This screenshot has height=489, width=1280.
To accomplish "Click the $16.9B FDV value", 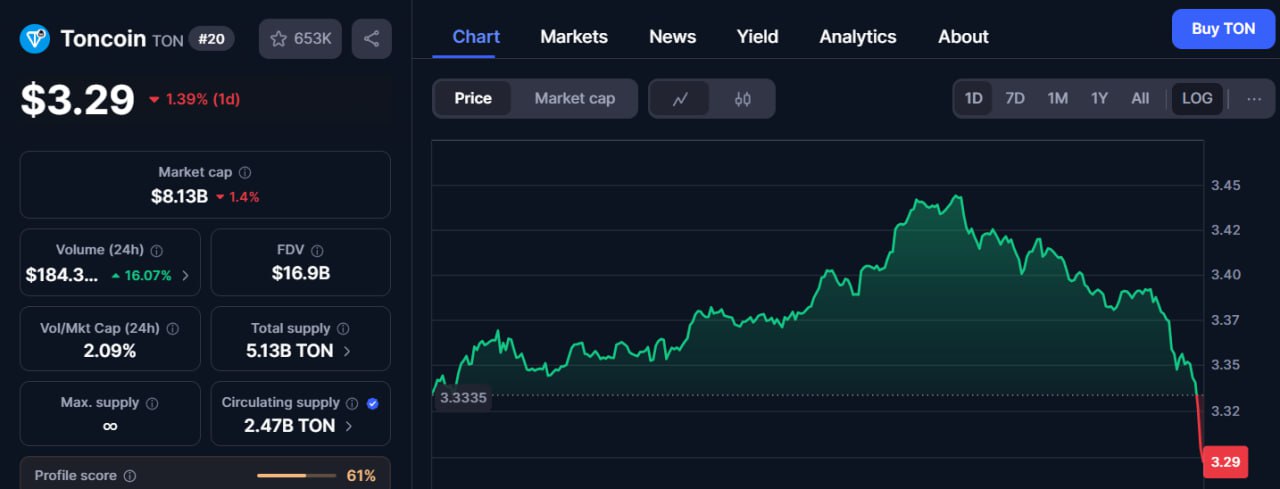I will 301,273.
